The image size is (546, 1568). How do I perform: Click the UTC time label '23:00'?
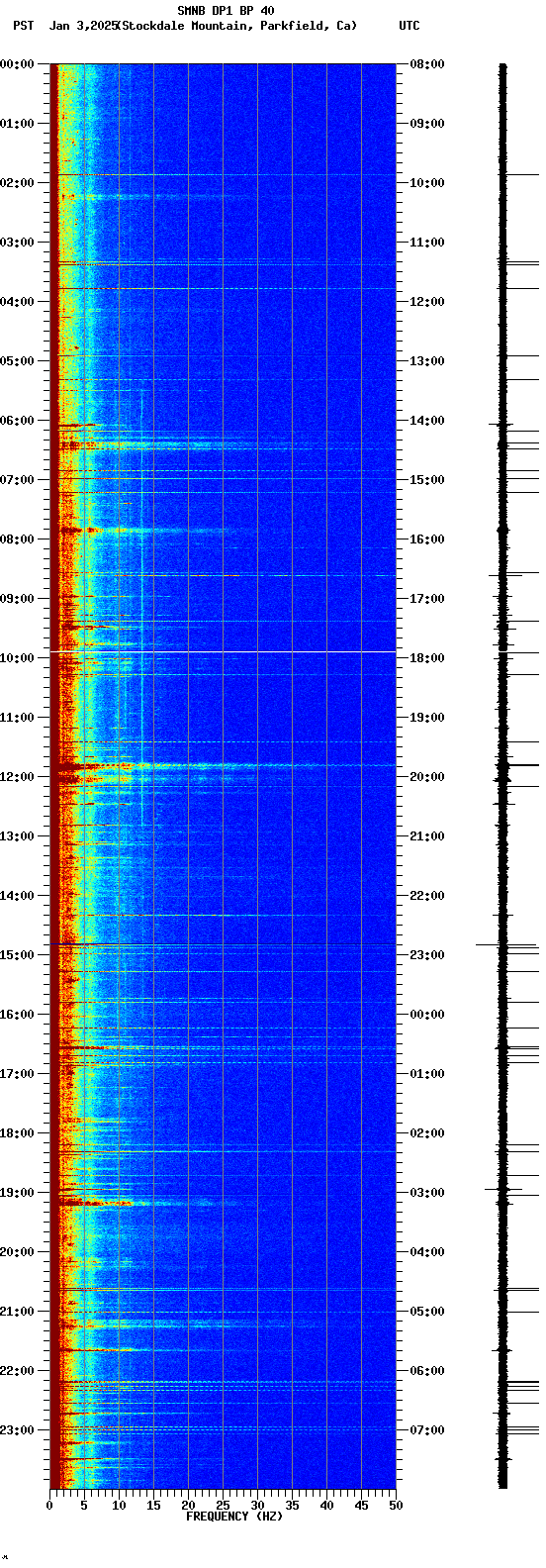click(x=427, y=955)
